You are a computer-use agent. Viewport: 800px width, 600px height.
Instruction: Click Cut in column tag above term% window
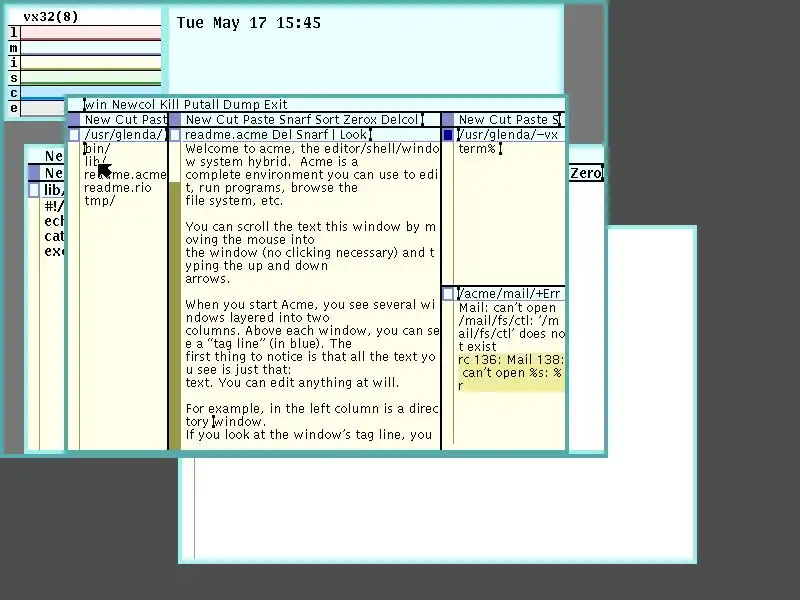click(x=501, y=120)
